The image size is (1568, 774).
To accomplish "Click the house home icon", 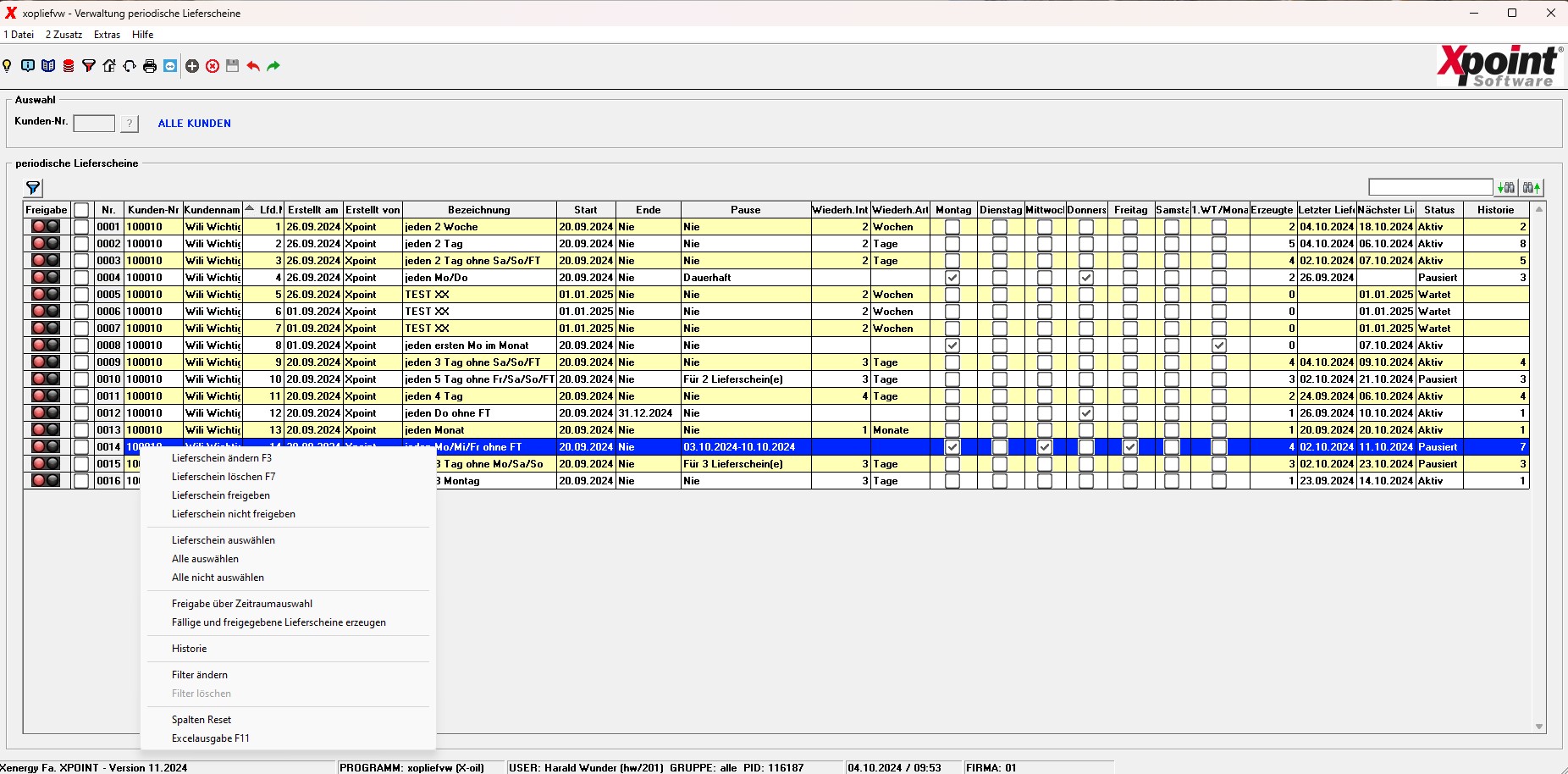I will pos(109,66).
